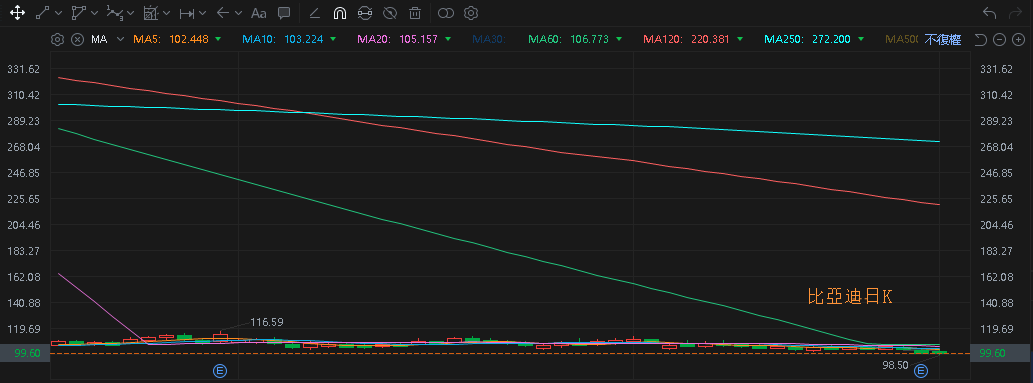Delete drawings with the trash icon

click(x=415, y=13)
